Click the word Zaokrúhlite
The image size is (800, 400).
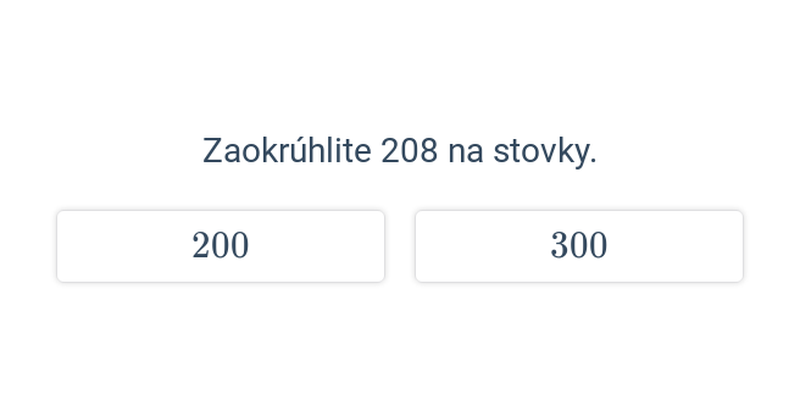(287, 151)
